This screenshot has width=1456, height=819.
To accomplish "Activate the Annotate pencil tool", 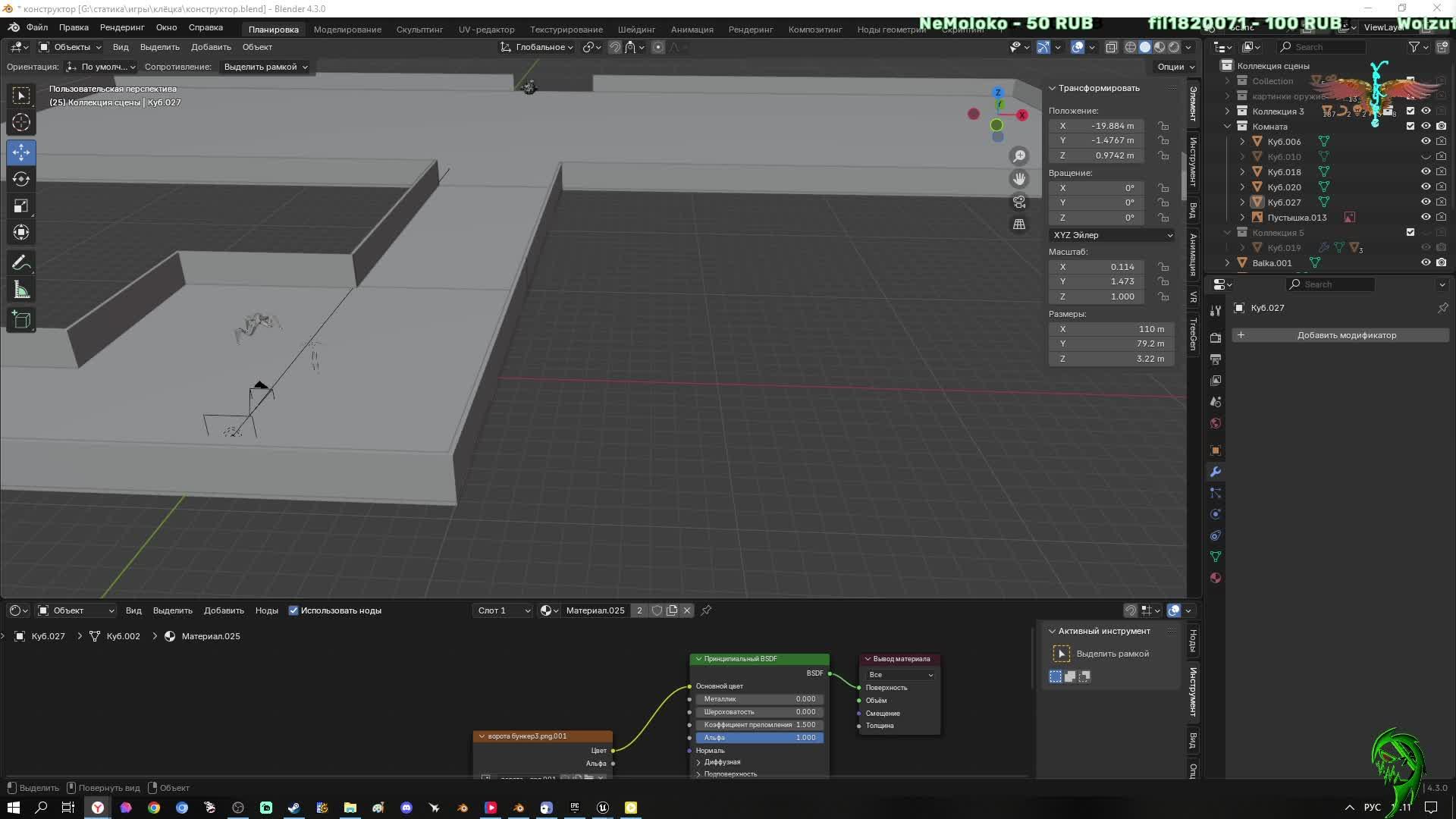I will 21,263.
